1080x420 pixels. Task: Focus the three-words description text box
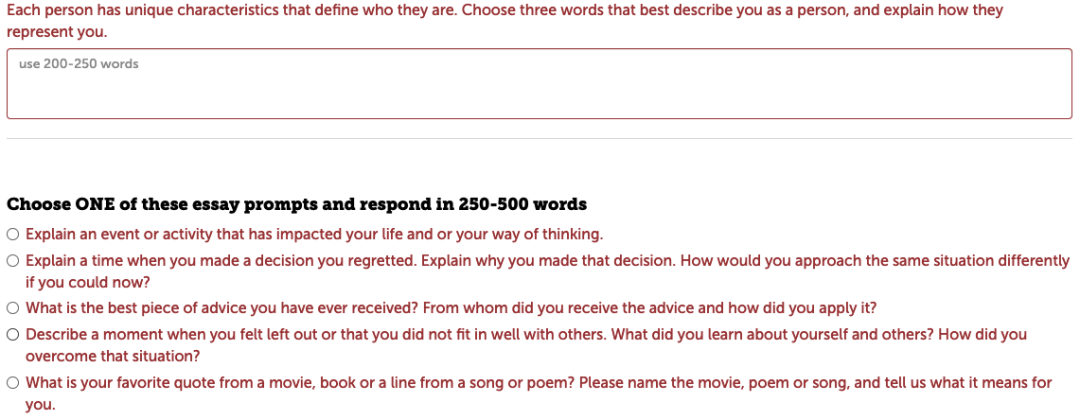(x=539, y=83)
